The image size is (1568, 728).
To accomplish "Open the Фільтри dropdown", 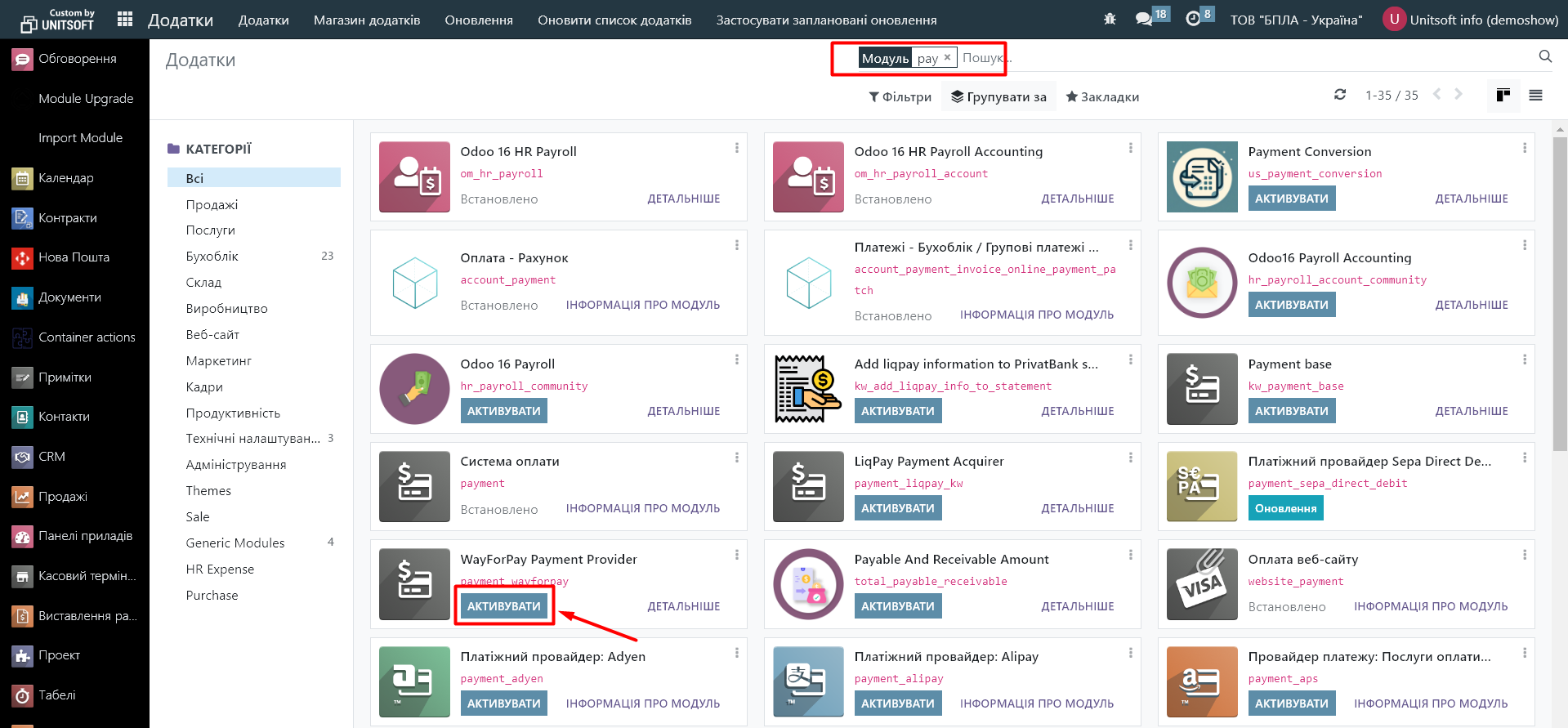I will 900,96.
